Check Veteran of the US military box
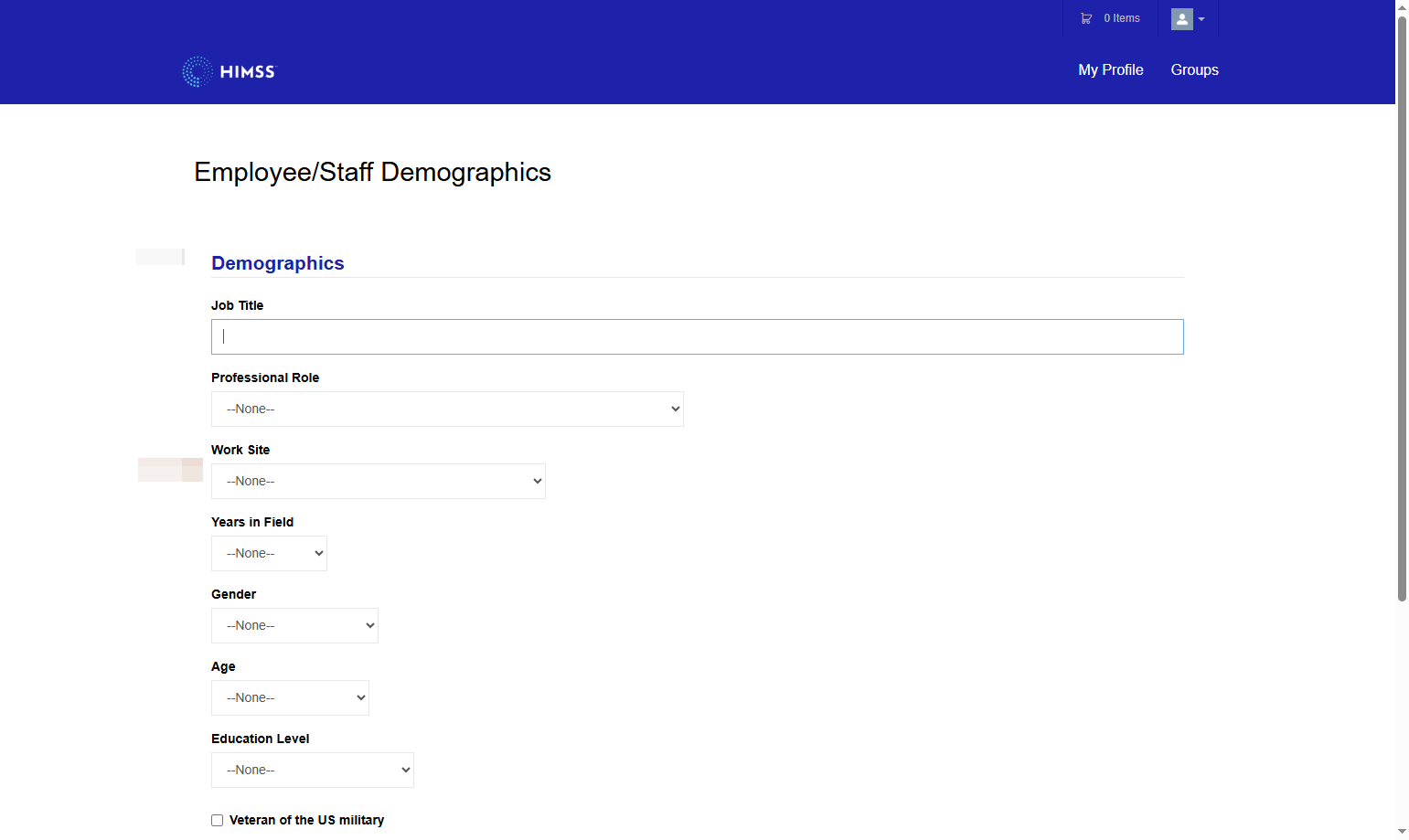Viewport: 1409px width, 840px height. pos(217,820)
